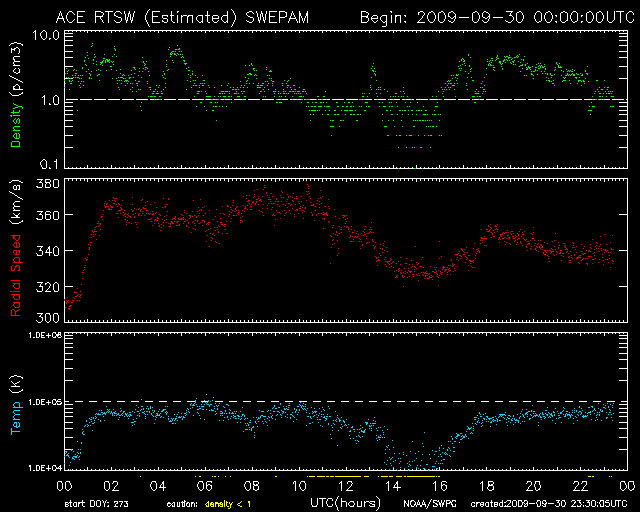Click the "1.0E+04" temperature axis value
This screenshot has height=512, width=640.
point(45,468)
